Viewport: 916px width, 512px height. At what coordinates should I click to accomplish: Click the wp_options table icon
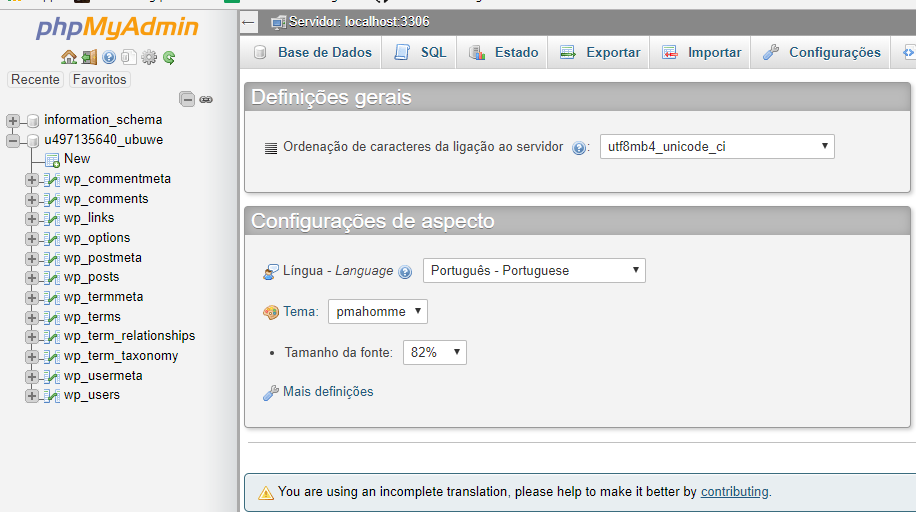point(52,239)
